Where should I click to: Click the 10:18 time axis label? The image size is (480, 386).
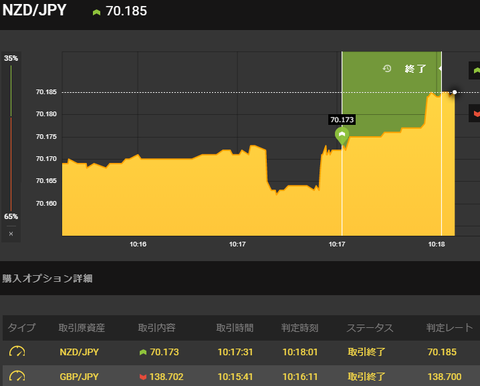(436, 244)
